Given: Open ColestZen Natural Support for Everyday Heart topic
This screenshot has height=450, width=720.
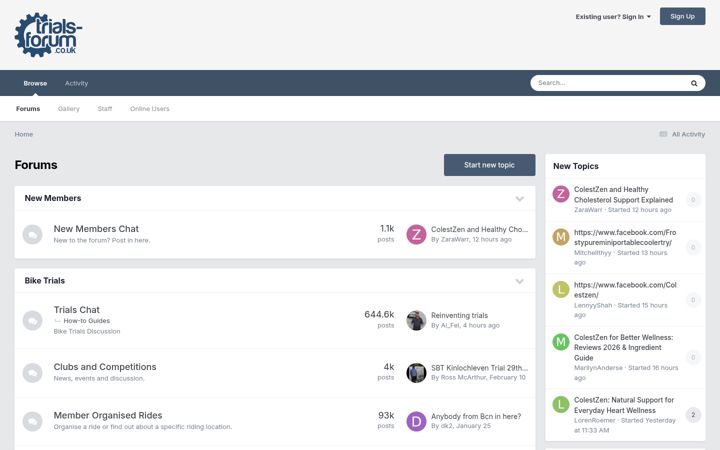Looking at the screenshot, I should (x=624, y=405).
